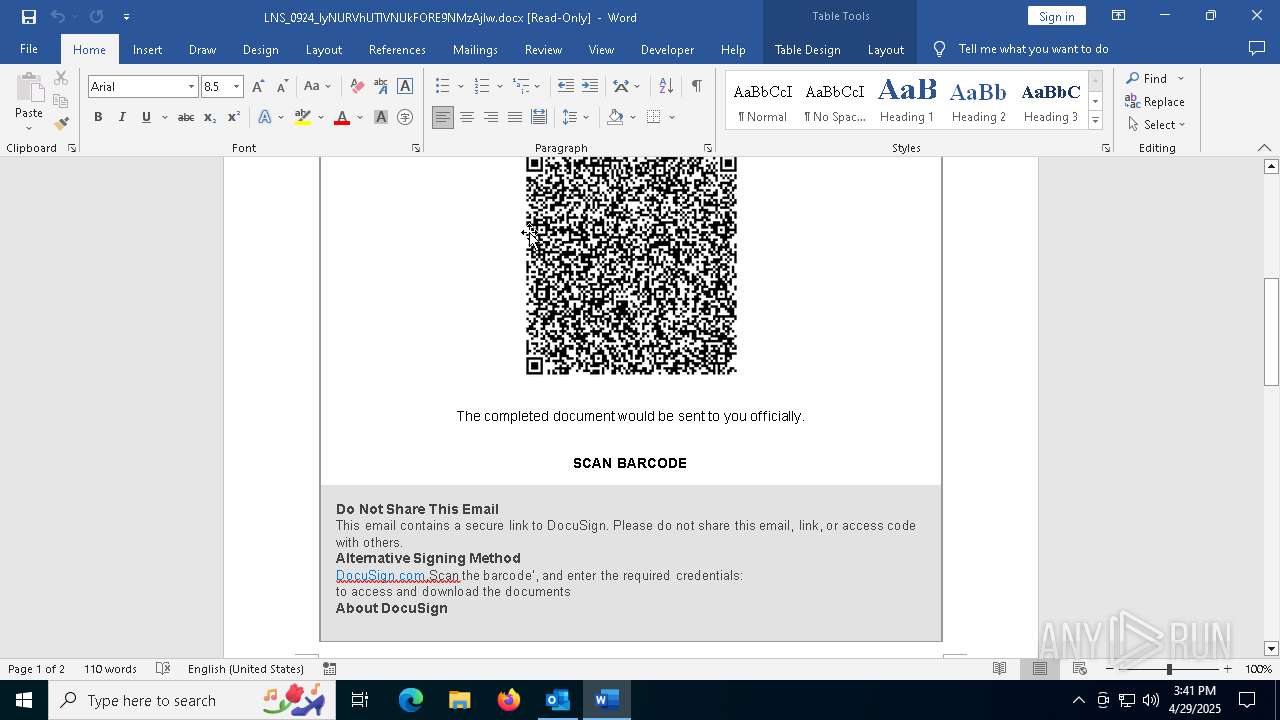
Task: Click Replace in the Editing group
Action: click(1155, 101)
